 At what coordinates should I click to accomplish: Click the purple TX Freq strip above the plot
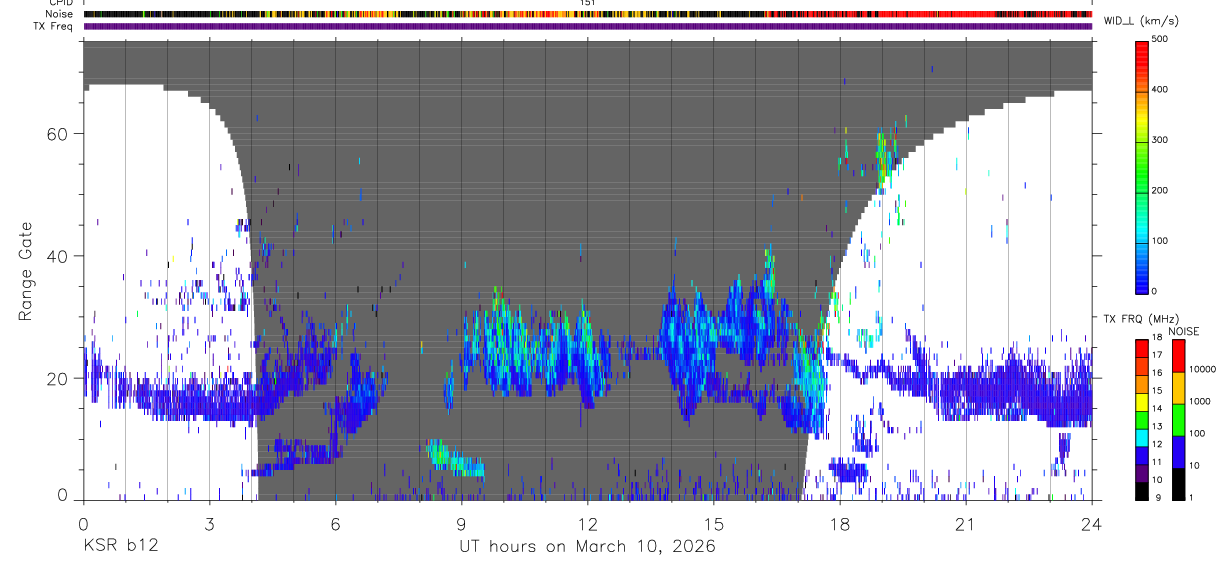pyautogui.click(x=587, y=26)
